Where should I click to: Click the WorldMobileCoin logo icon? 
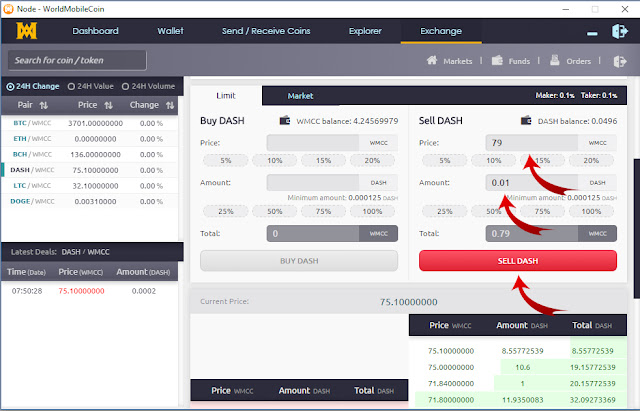click(27, 31)
